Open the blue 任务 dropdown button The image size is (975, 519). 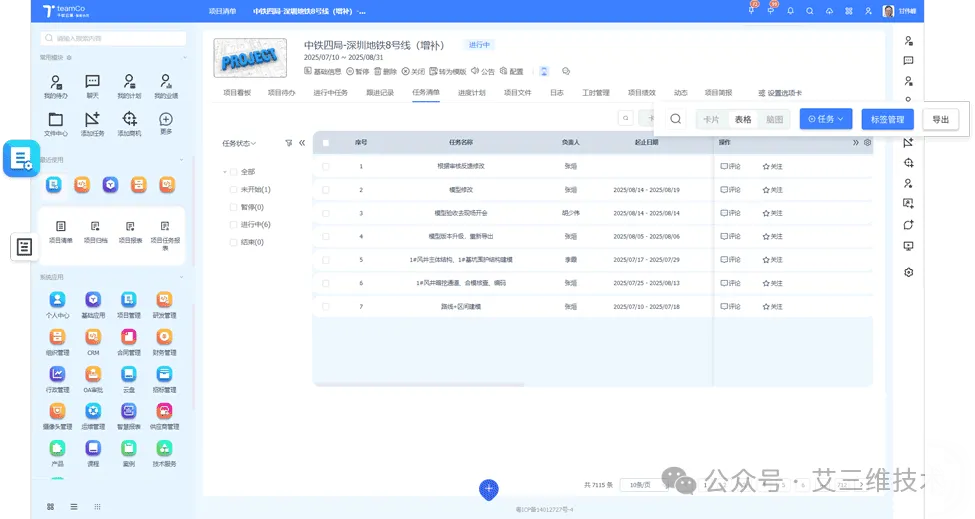[826, 119]
